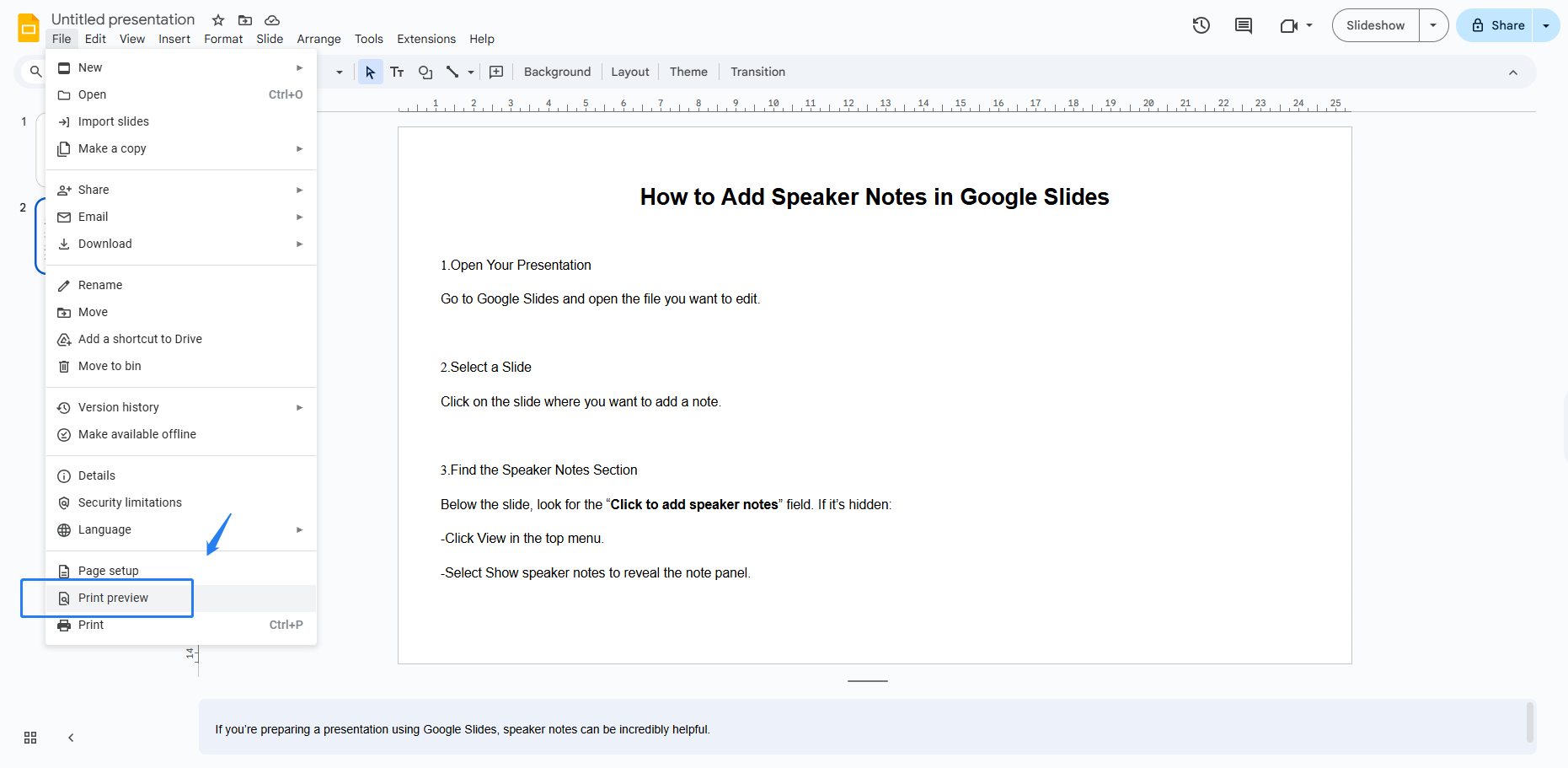1568x768 pixels.
Task: Open the Line tool dropdown arrow
Action: coord(469,72)
